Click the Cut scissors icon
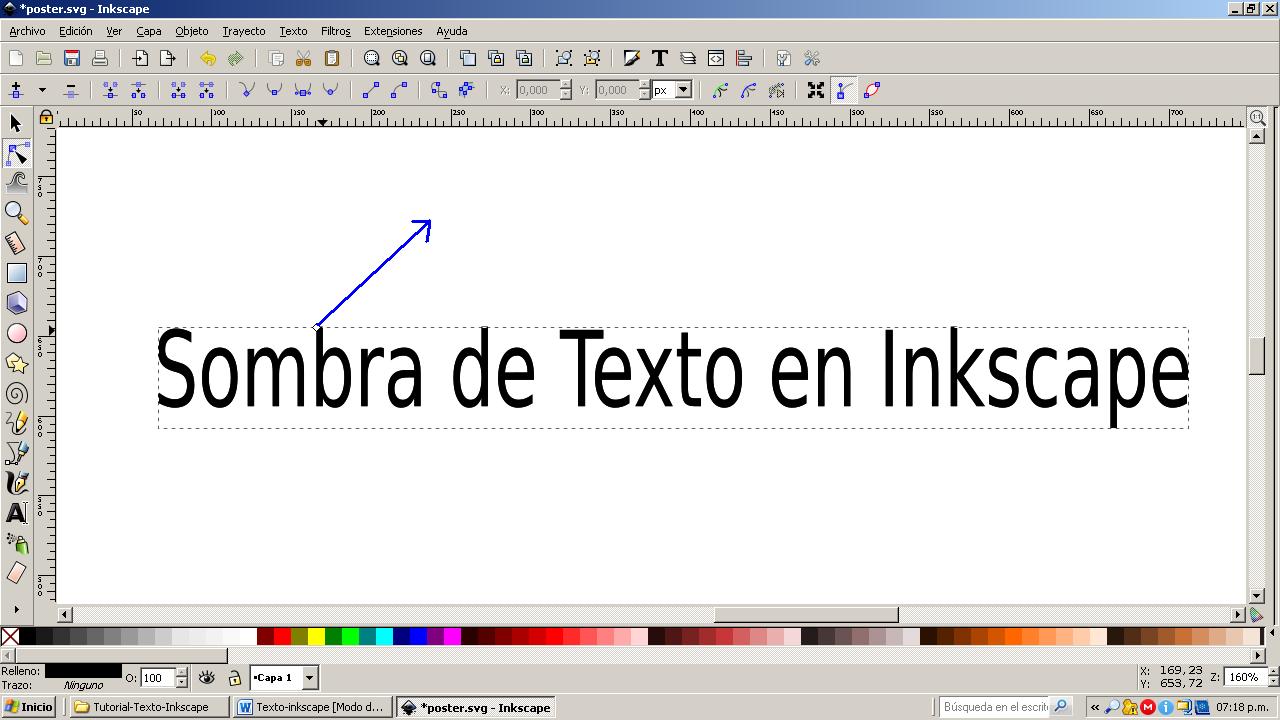The image size is (1280, 720). pyautogui.click(x=304, y=58)
